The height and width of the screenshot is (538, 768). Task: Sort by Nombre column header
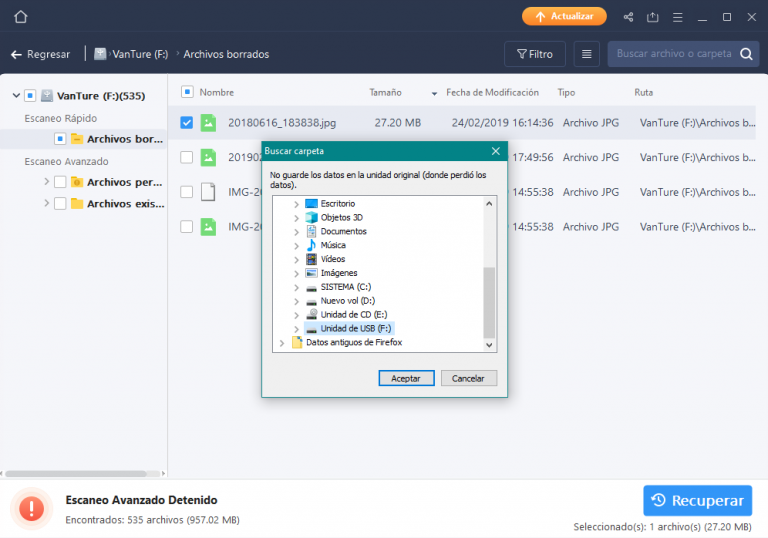(x=216, y=92)
